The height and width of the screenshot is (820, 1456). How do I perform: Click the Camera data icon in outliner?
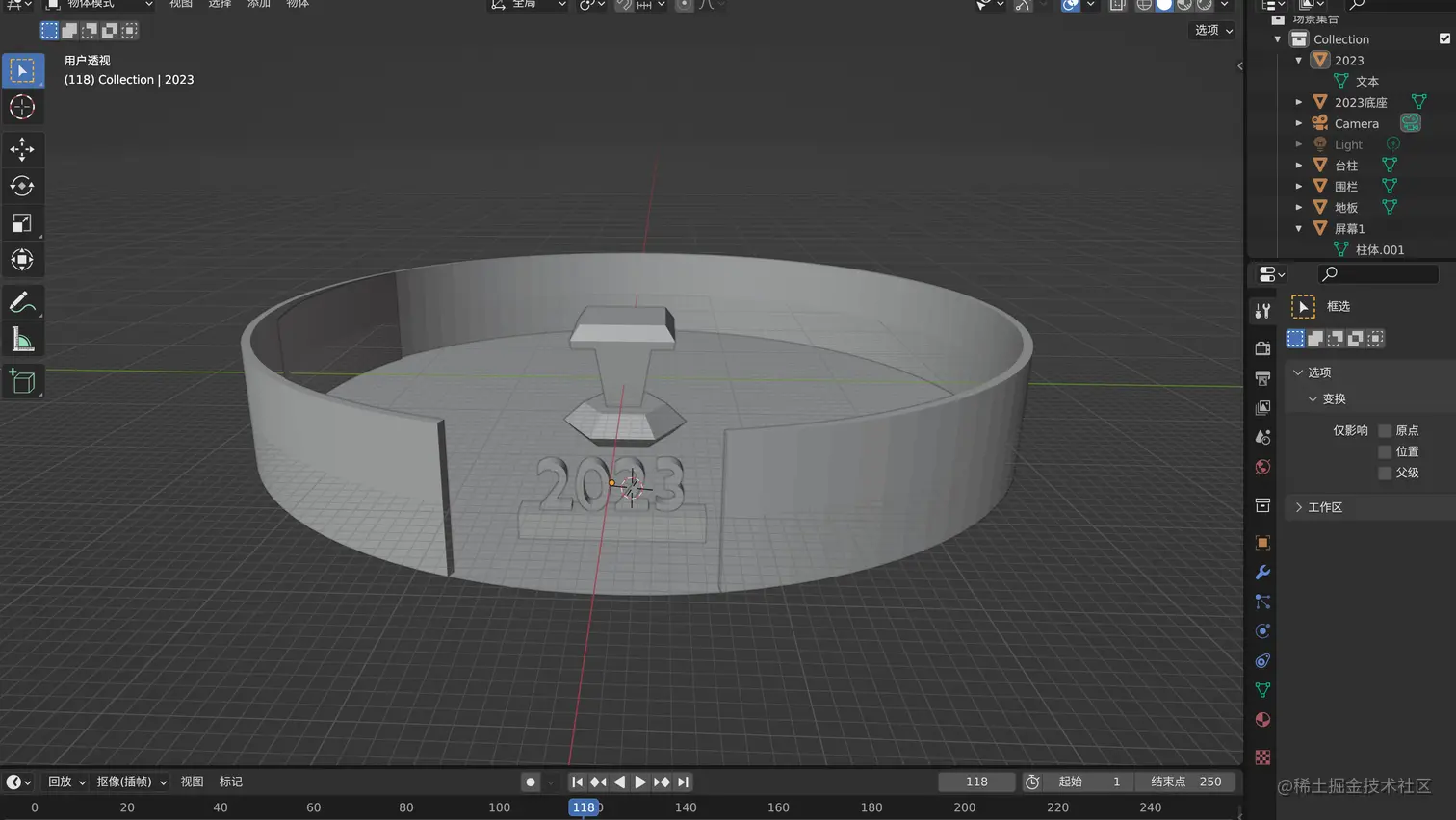[x=1411, y=123]
